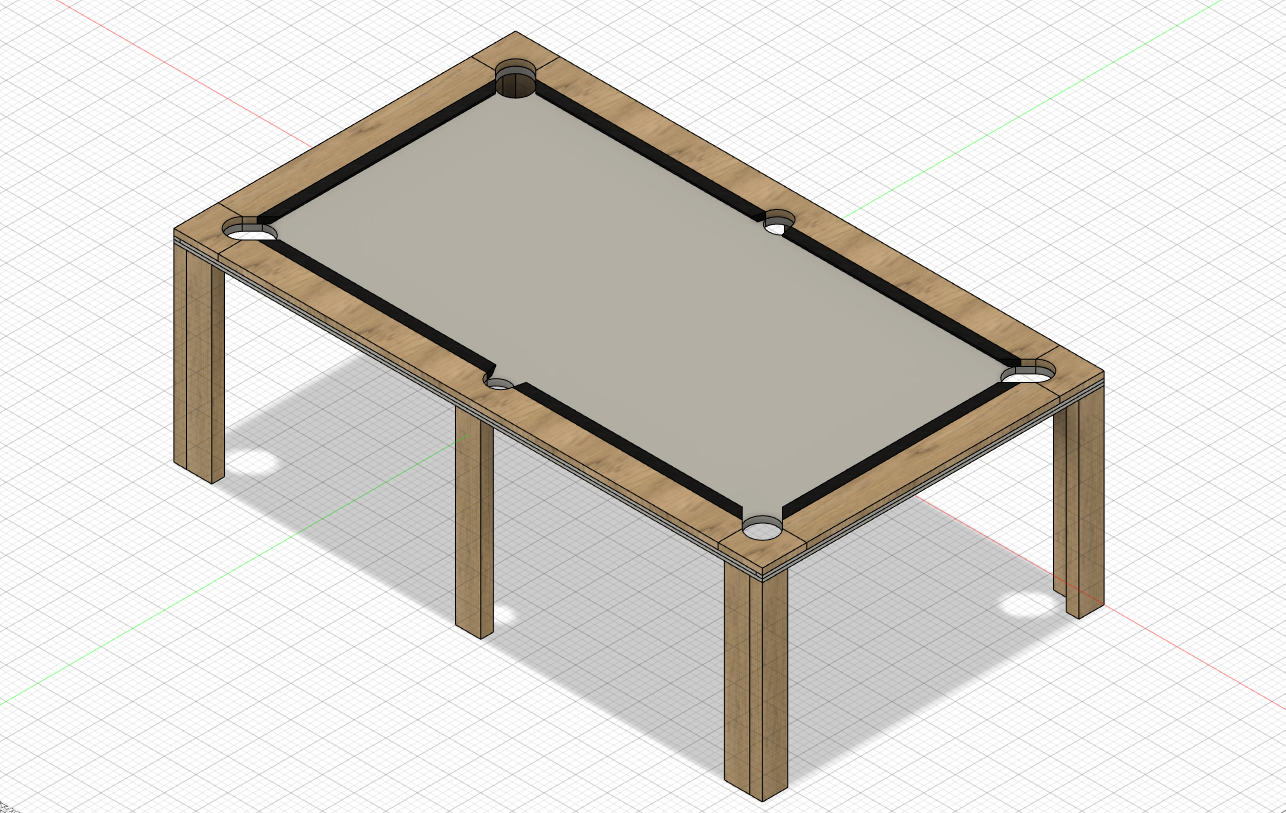Select the leftmost corner pocket
Screen dimensions: 1286x813
pos(250,231)
